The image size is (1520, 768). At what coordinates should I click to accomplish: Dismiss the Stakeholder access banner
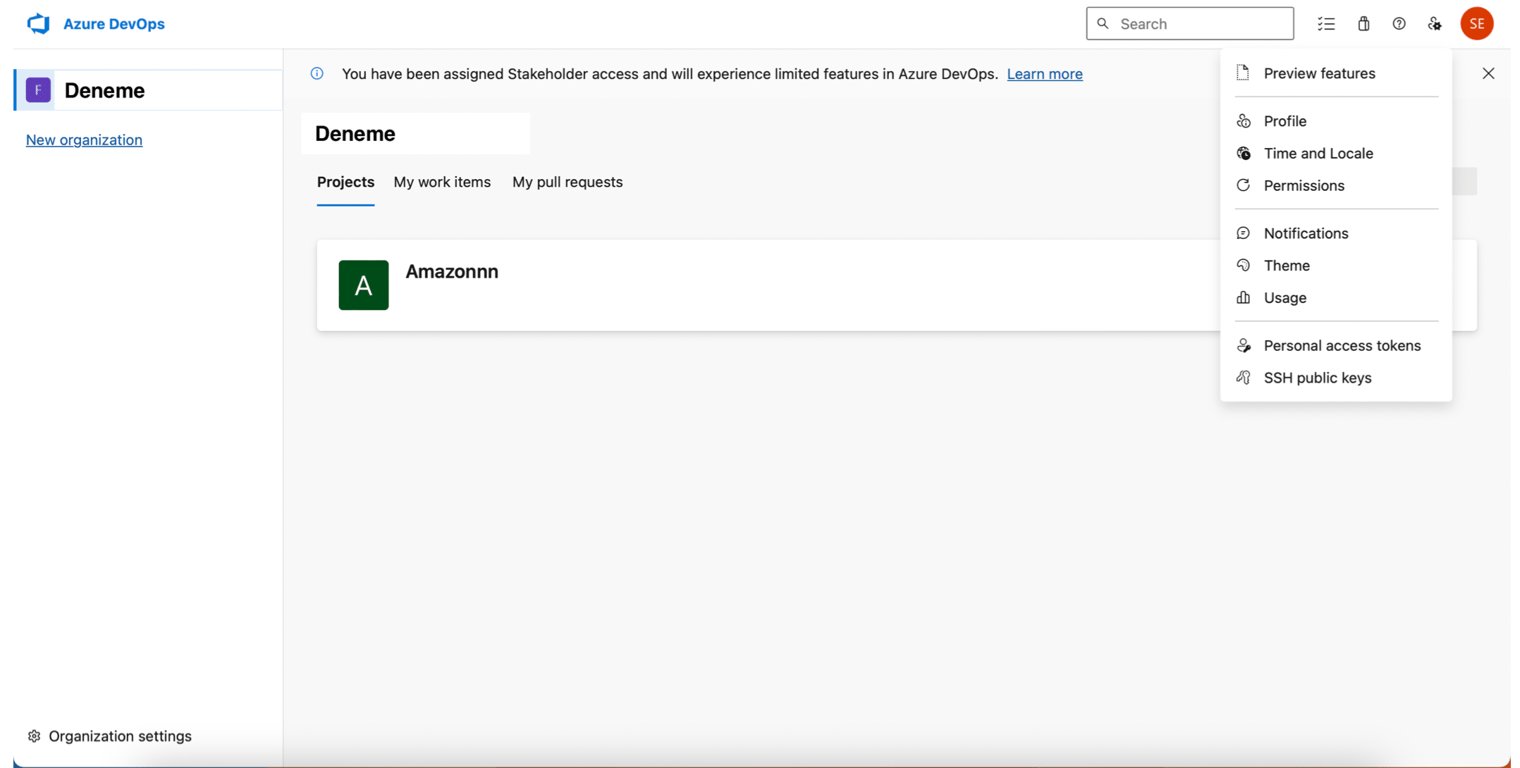pyautogui.click(x=1488, y=73)
